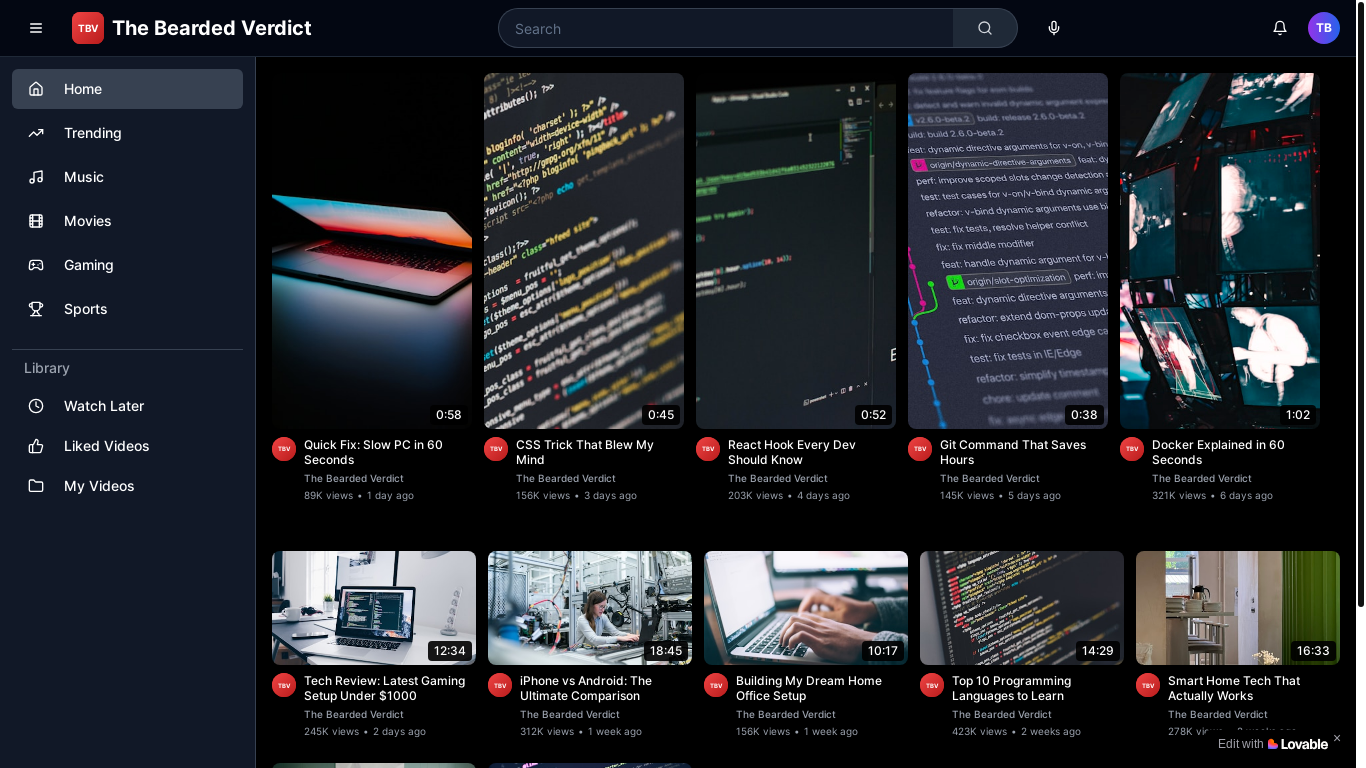This screenshot has height=768, width=1366.
Task: Play the Git log short thumbnail 0:38
Action: [1008, 251]
